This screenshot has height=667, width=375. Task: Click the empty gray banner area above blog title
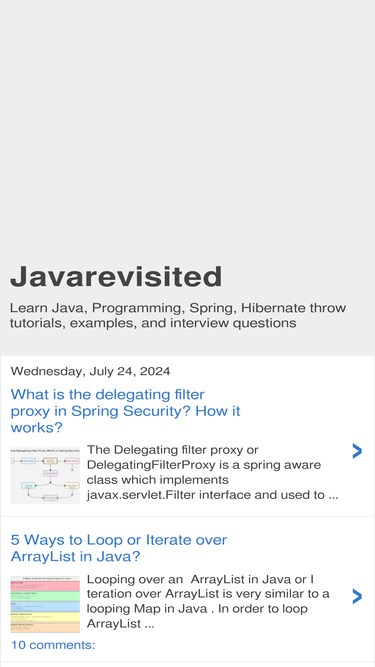coord(188,128)
